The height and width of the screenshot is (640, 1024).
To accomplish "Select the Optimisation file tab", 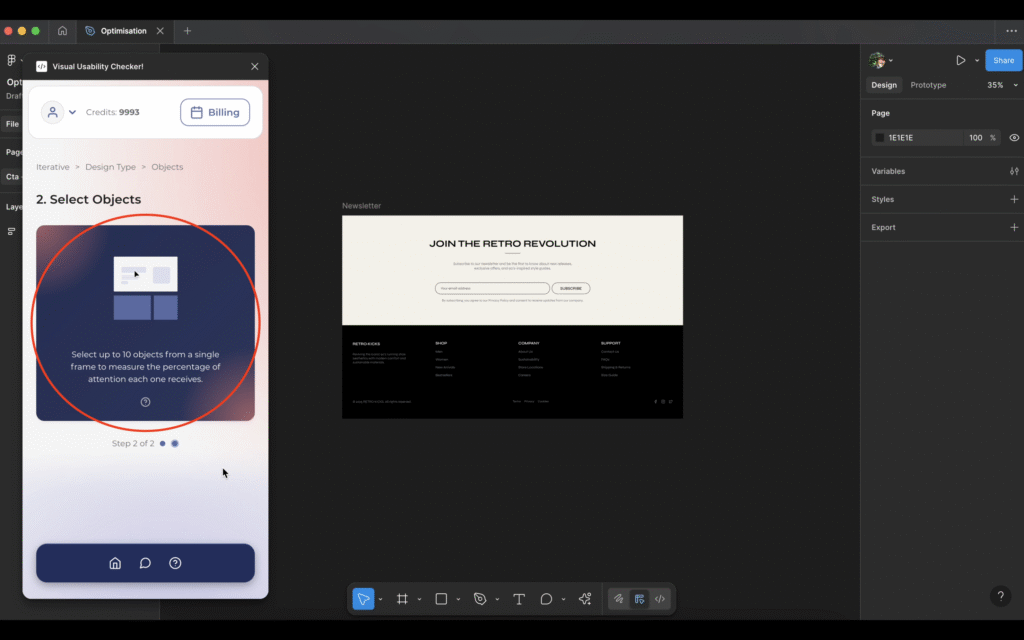I will [123, 31].
